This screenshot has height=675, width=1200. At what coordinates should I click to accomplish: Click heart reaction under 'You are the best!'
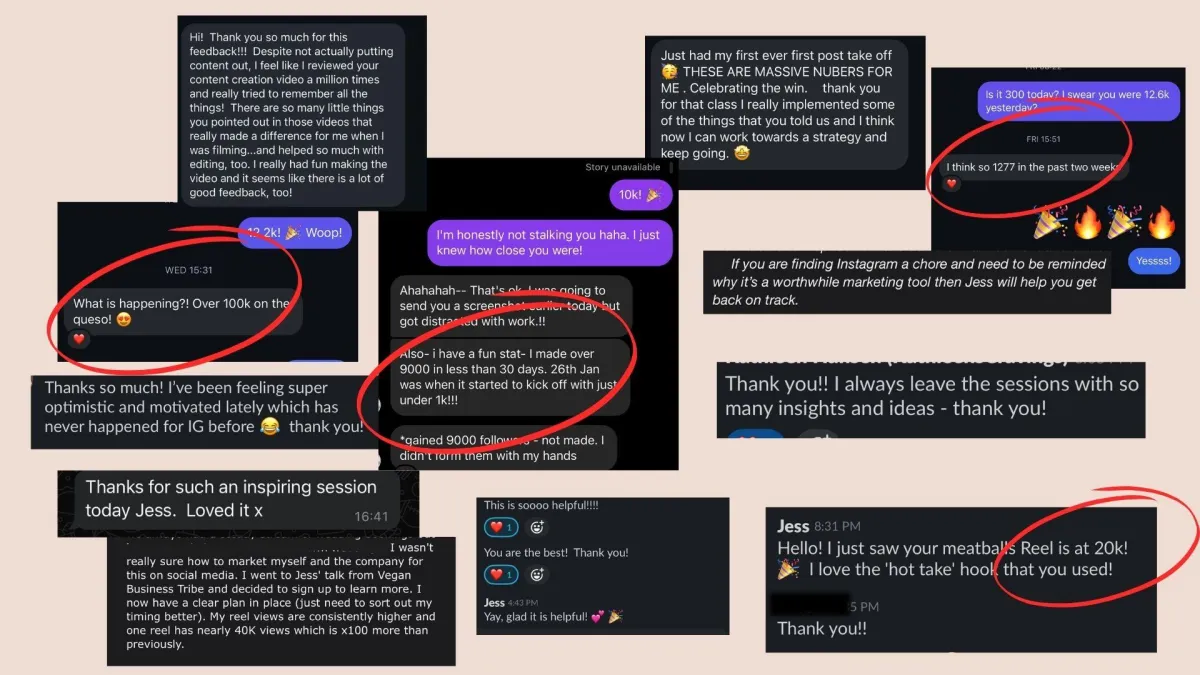(502, 574)
